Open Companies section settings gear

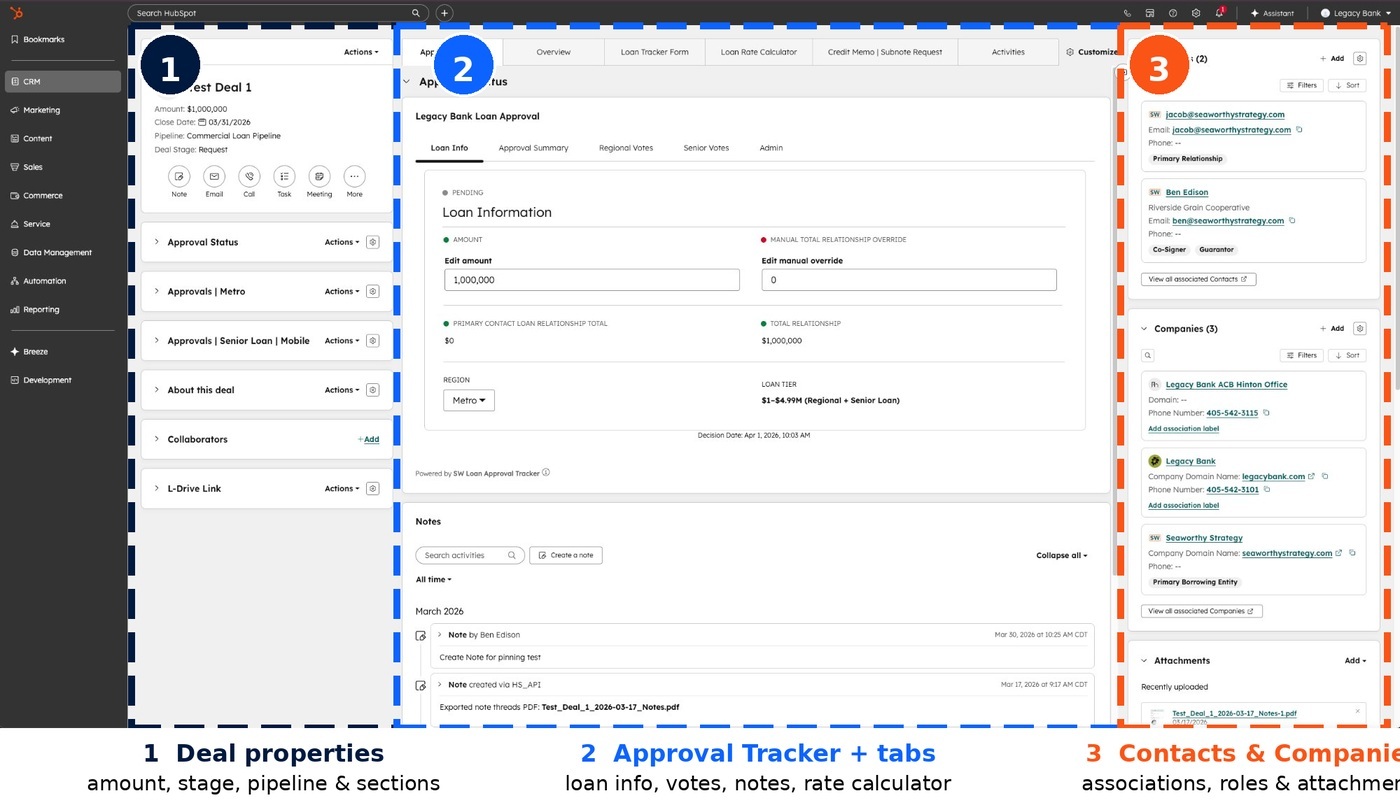1359,328
